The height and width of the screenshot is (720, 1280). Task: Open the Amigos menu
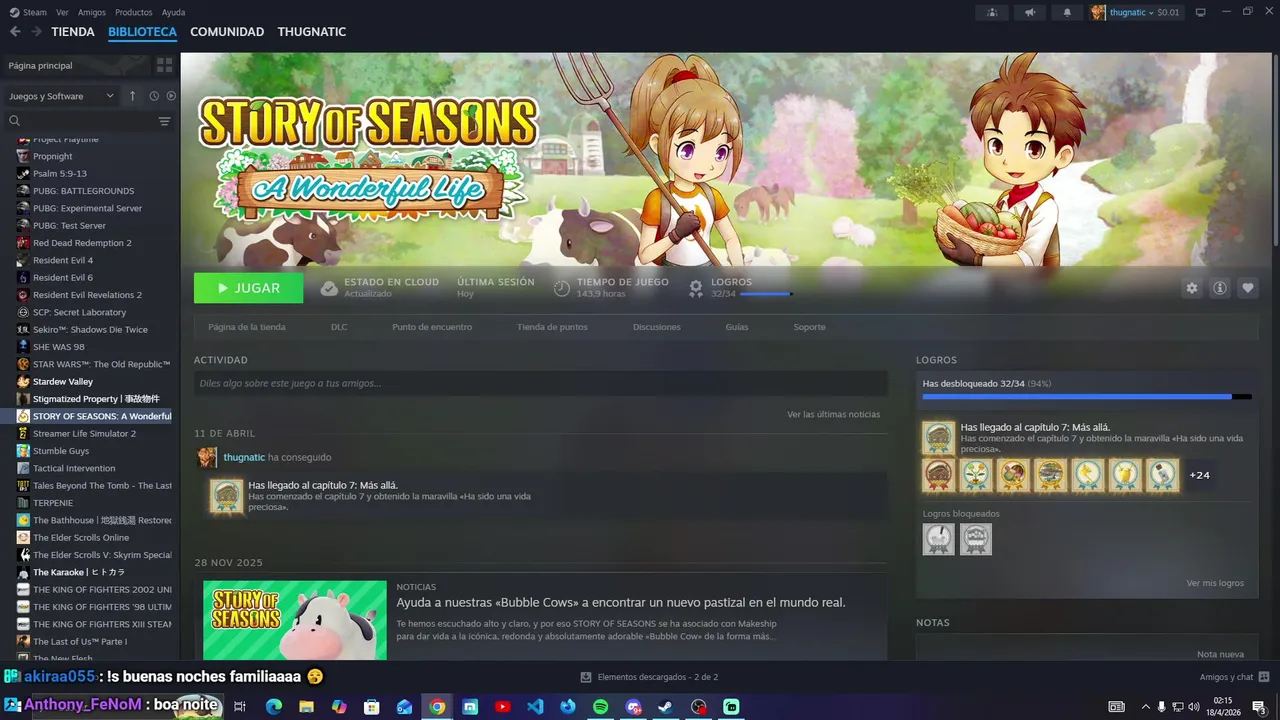pyautogui.click(x=92, y=12)
